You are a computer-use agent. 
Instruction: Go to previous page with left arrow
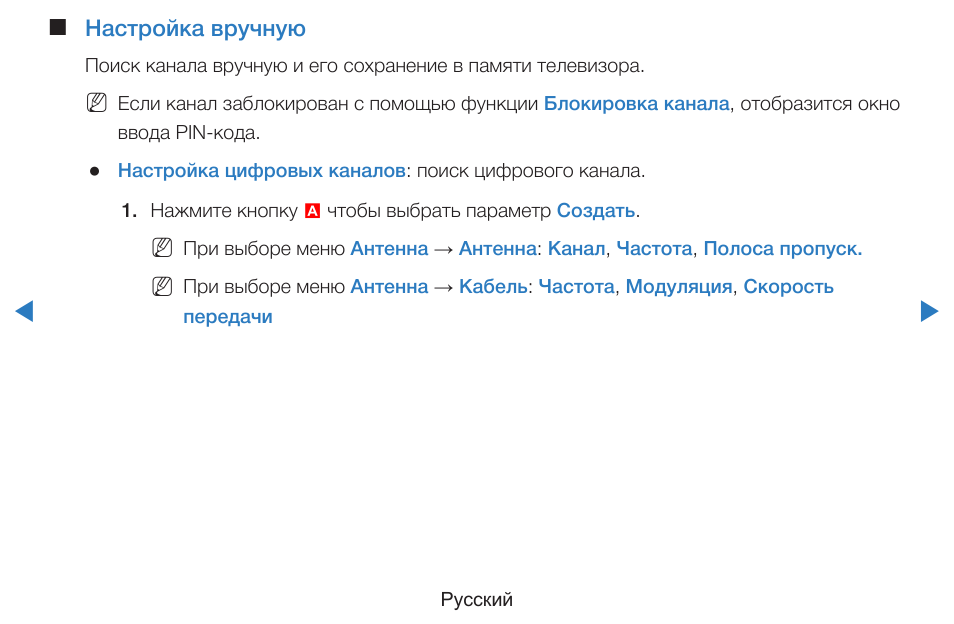[x=24, y=311]
